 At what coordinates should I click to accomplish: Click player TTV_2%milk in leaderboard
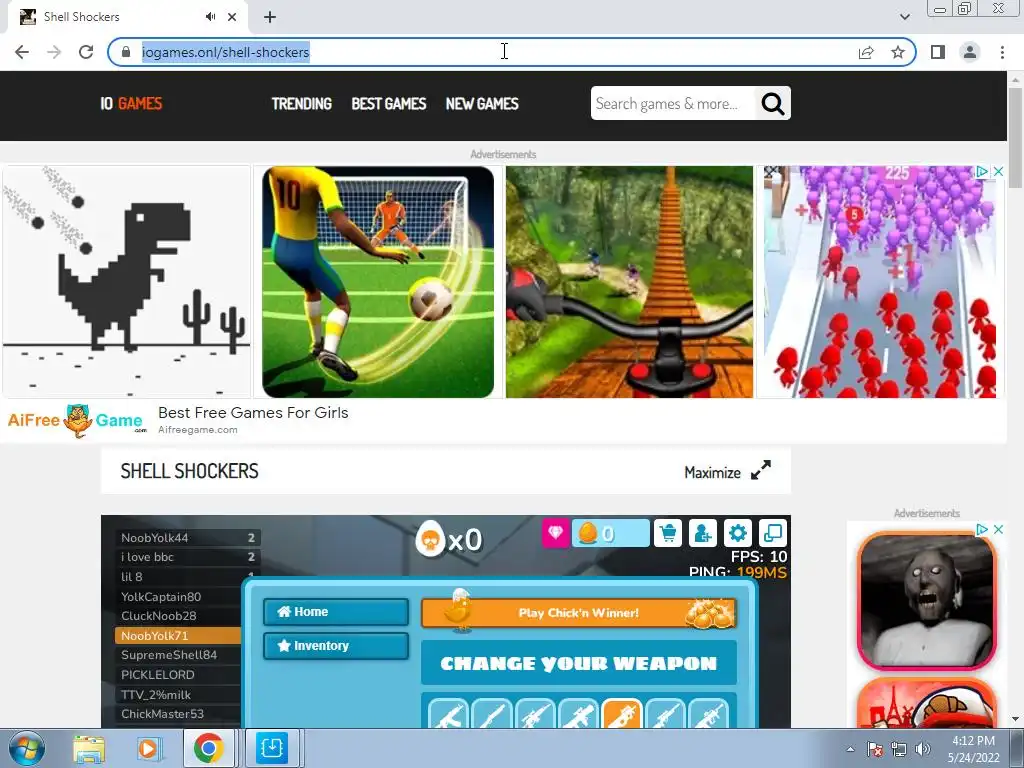click(x=178, y=695)
